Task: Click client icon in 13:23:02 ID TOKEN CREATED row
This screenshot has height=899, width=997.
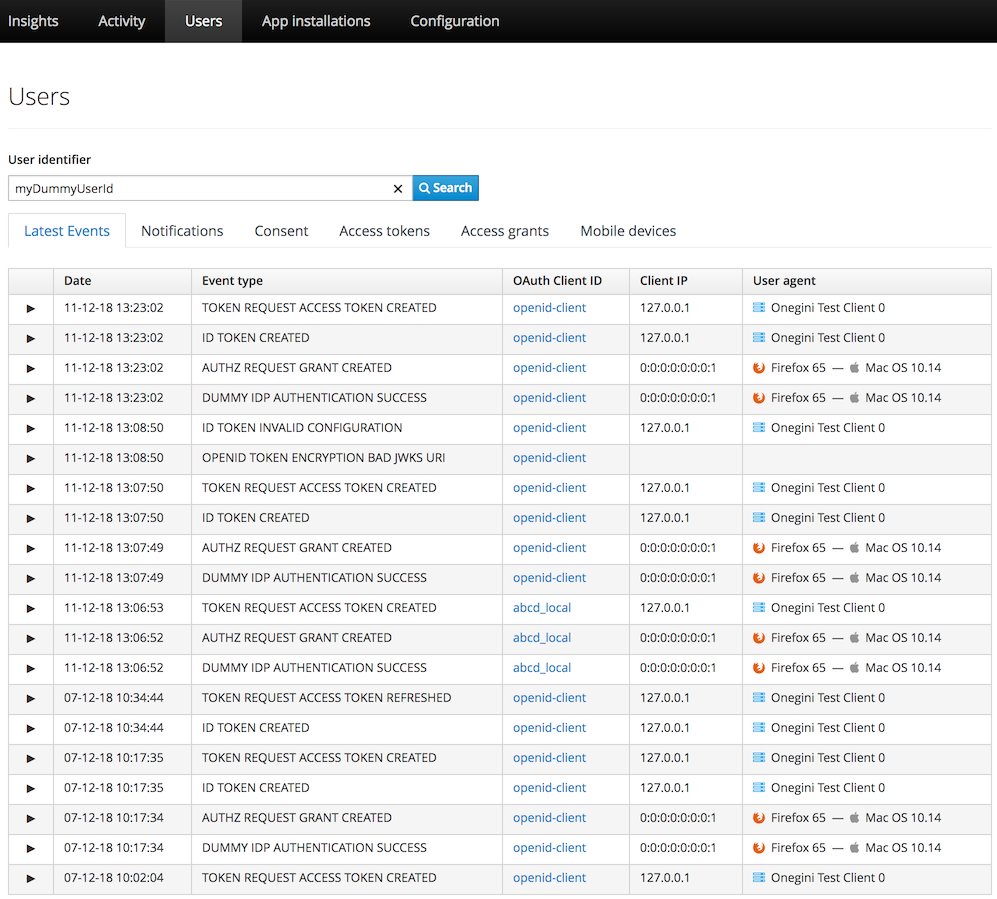Action: [x=759, y=338]
